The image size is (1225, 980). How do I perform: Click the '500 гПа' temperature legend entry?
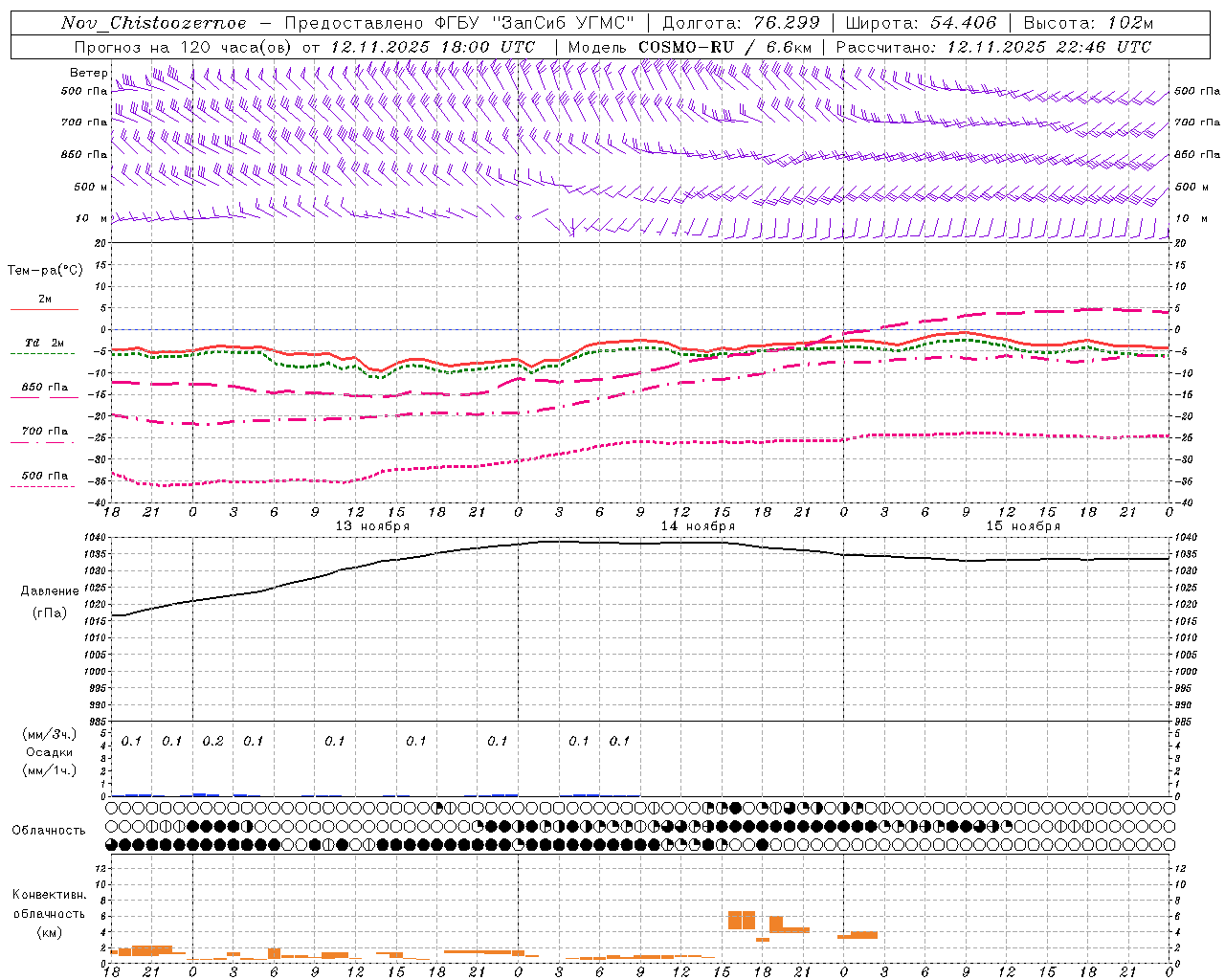pos(45,476)
